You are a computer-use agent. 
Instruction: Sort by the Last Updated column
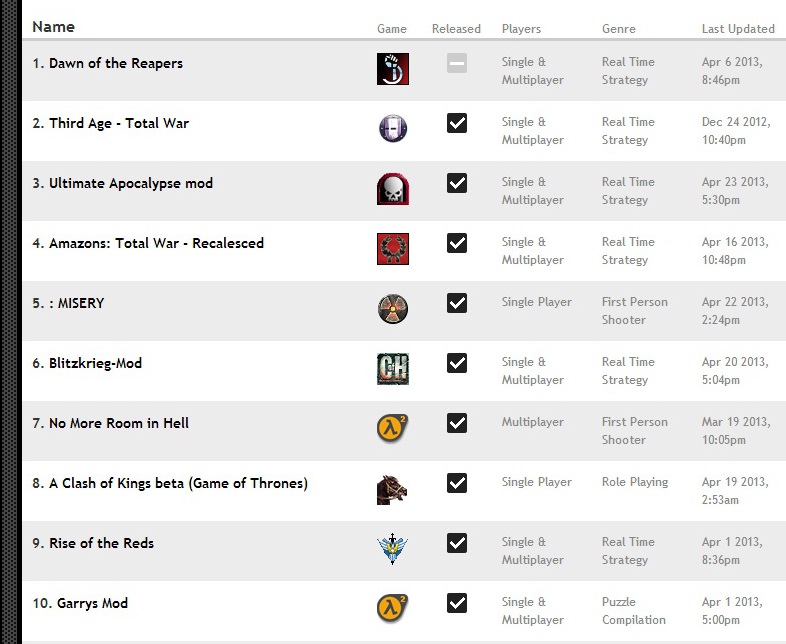pyautogui.click(x=738, y=29)
